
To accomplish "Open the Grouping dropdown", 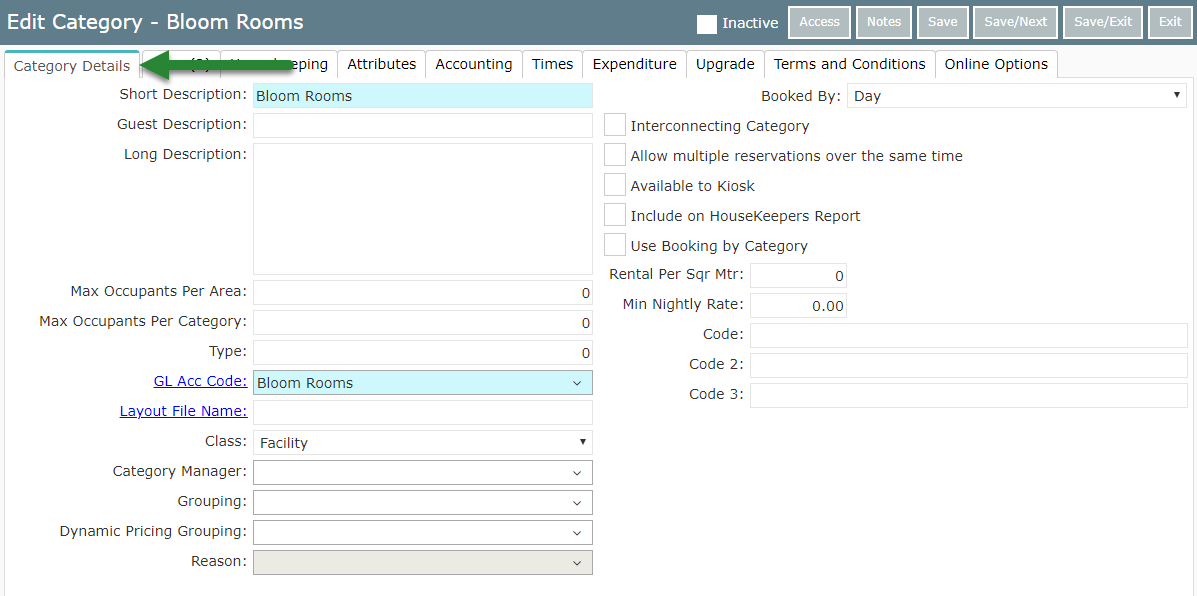I will click(x=422, y=502).
